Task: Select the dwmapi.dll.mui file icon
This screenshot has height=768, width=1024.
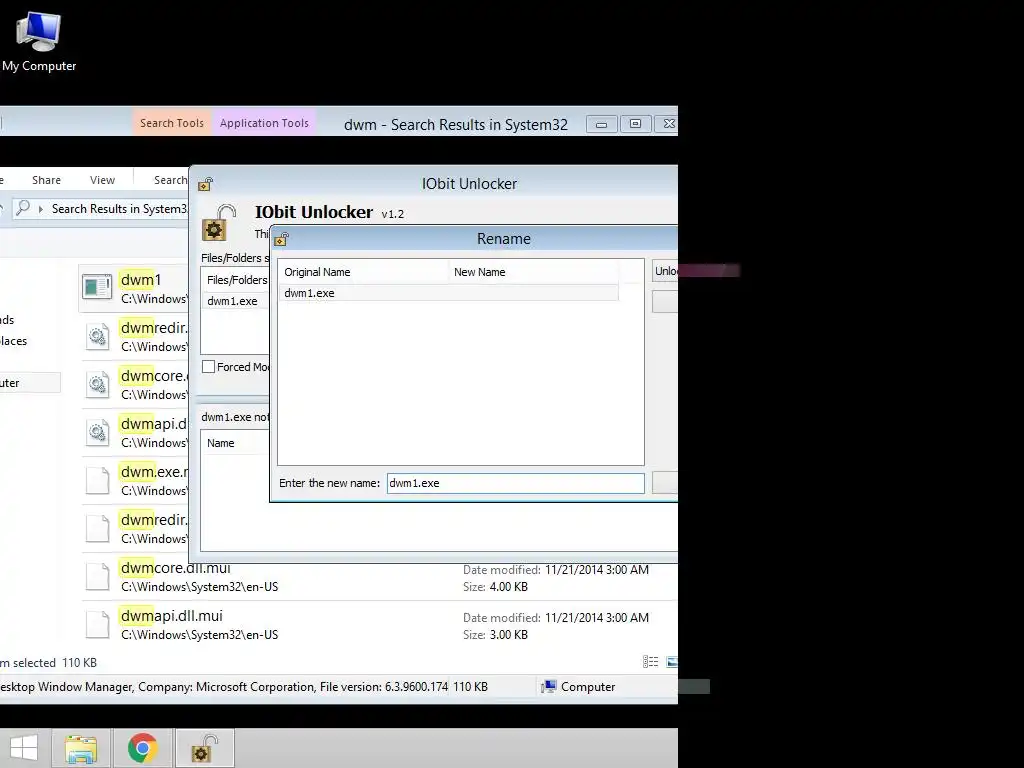Action: coord(97,624)
